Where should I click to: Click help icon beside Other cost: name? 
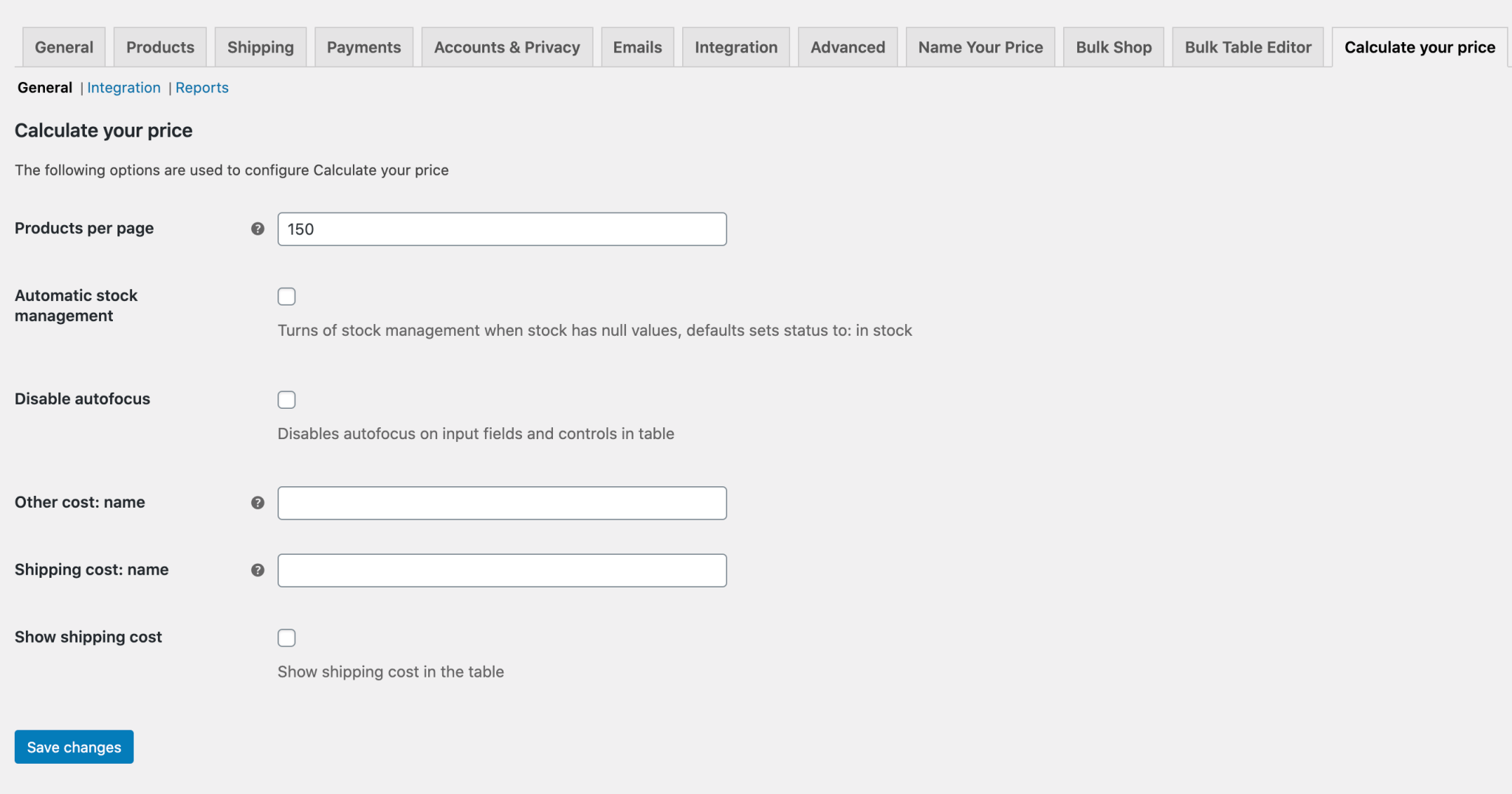258,503
